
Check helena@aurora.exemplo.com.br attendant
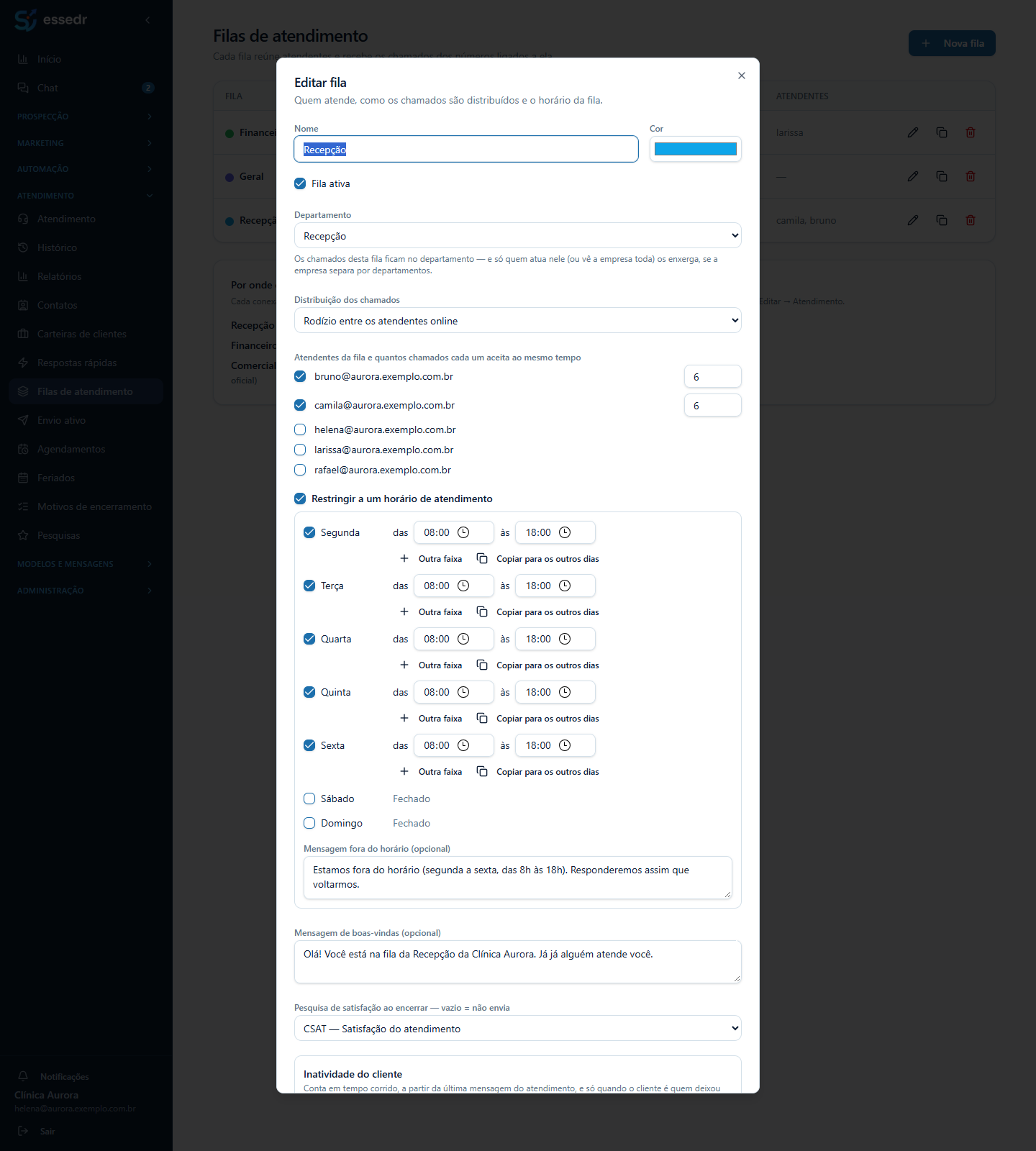point(300,429)
